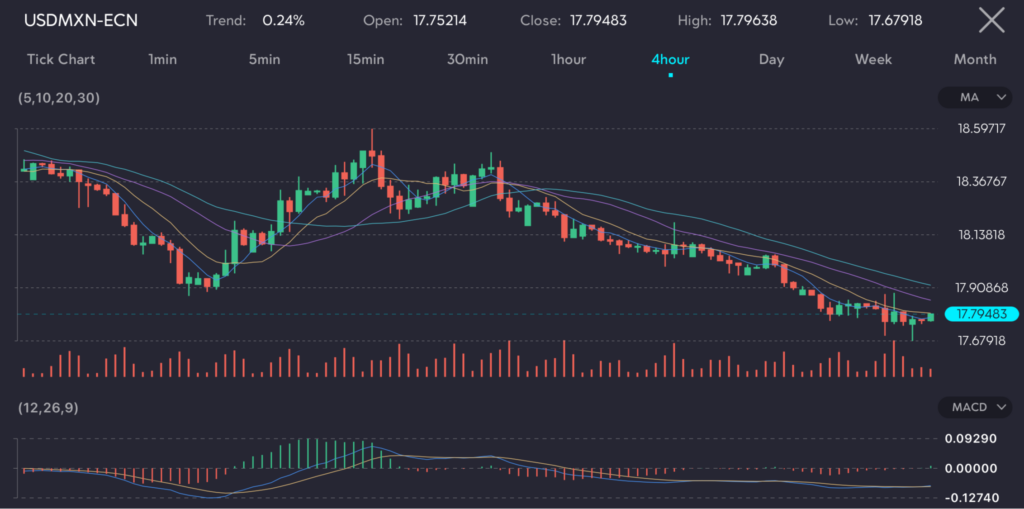
Task: Close the USDMXN-ECN chart view
Action: [991, 21]
